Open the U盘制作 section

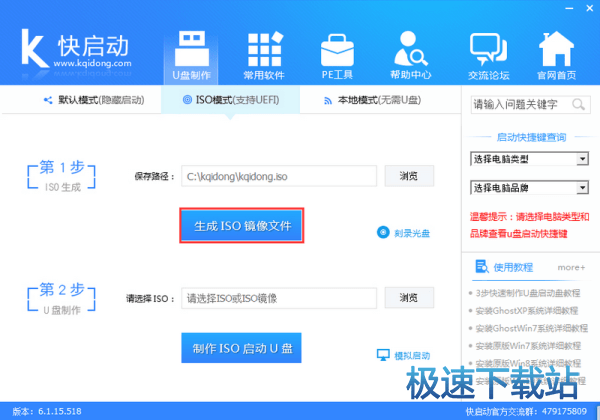pyautogui.click(x=191, y=56)
